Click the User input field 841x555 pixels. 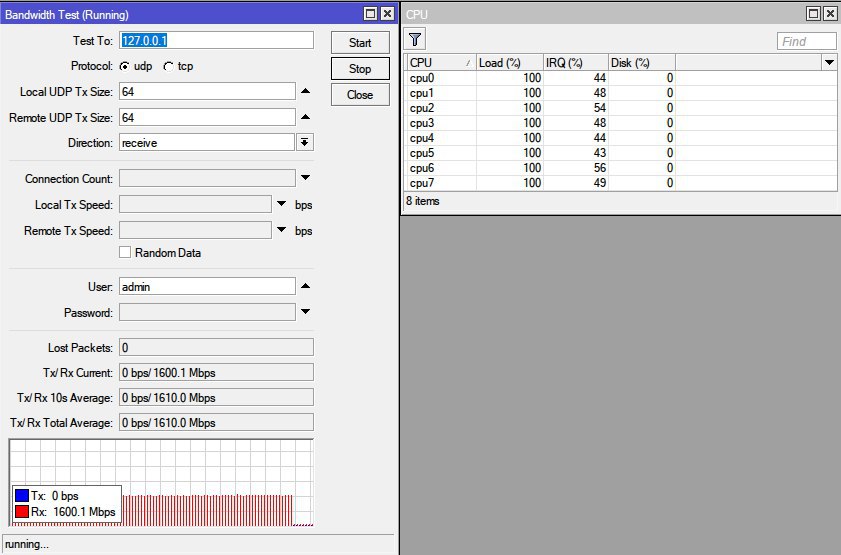[x=207, y=286]
